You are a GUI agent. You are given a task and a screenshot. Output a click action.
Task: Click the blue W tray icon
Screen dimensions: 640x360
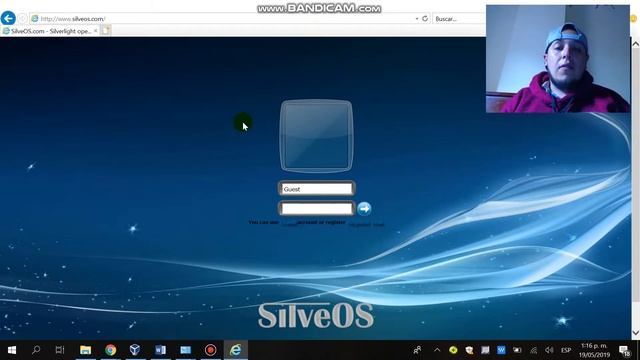pyautogui.click(x=501, y=350)
